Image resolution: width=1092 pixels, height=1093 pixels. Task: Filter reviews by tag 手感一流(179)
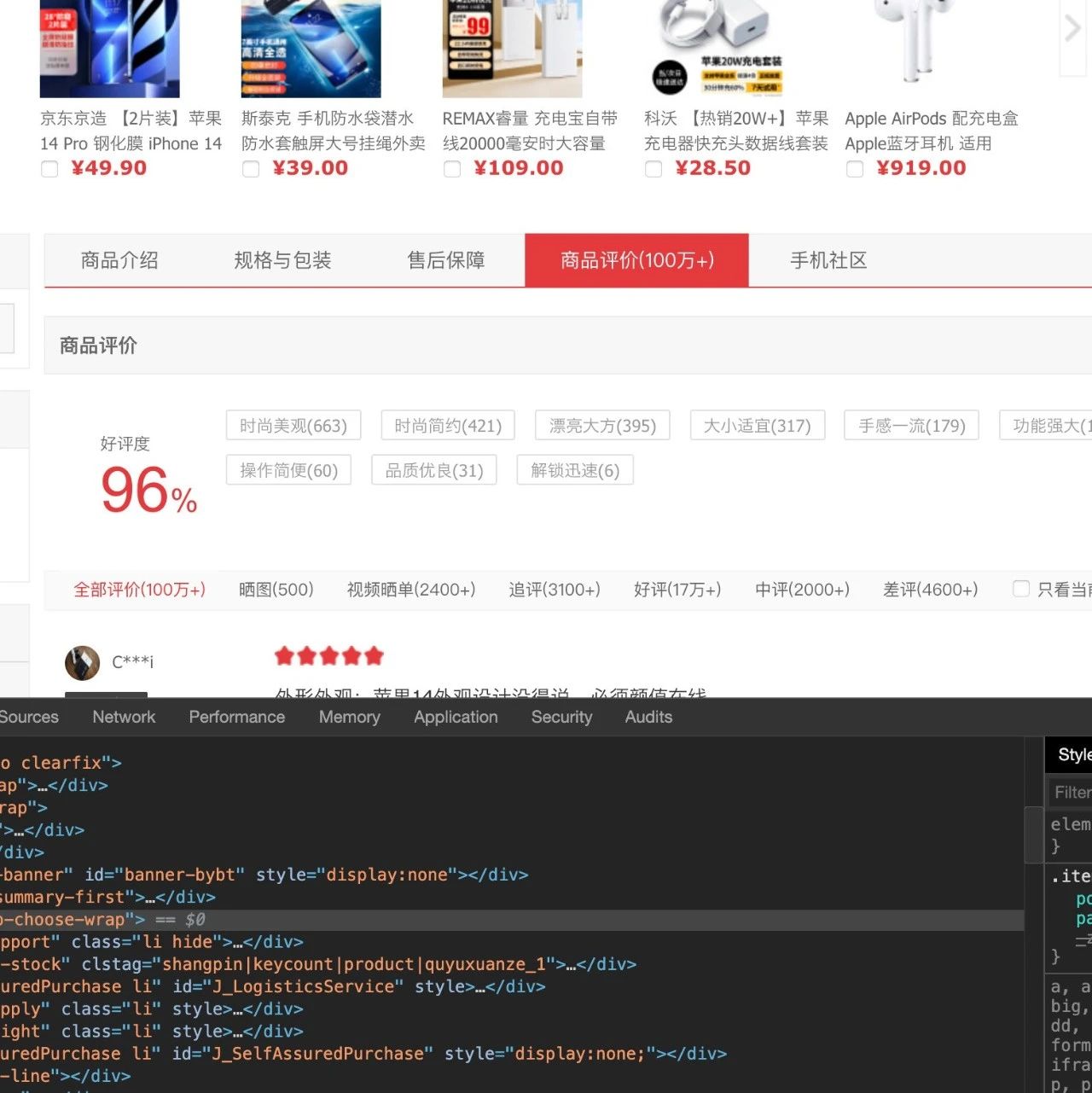(912, 426)
